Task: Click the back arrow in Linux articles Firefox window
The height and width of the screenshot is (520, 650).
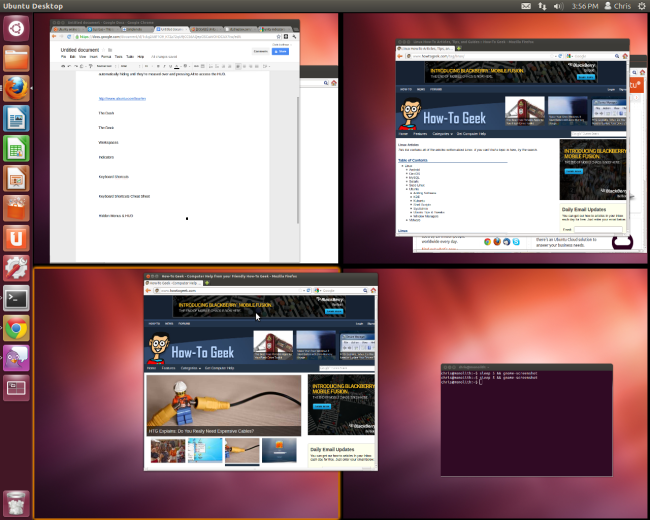Action: (400, 56)
